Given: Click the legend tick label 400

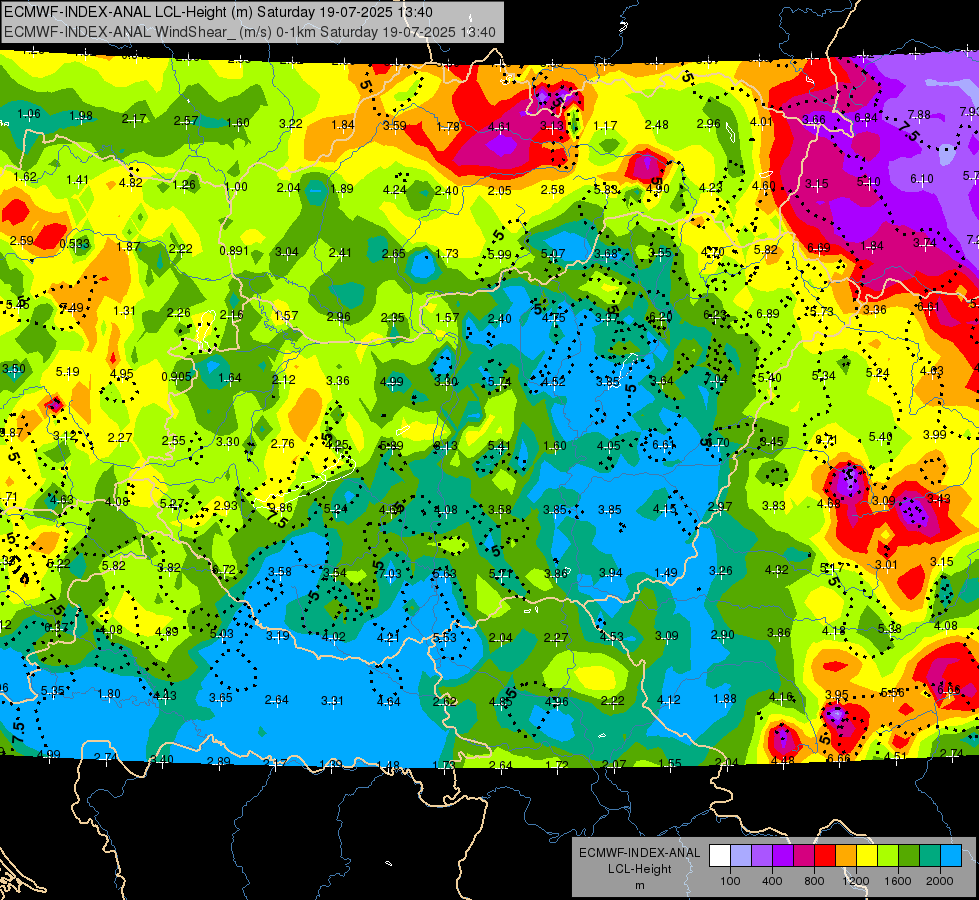Looking at the screenshot, I should point(772,881).
